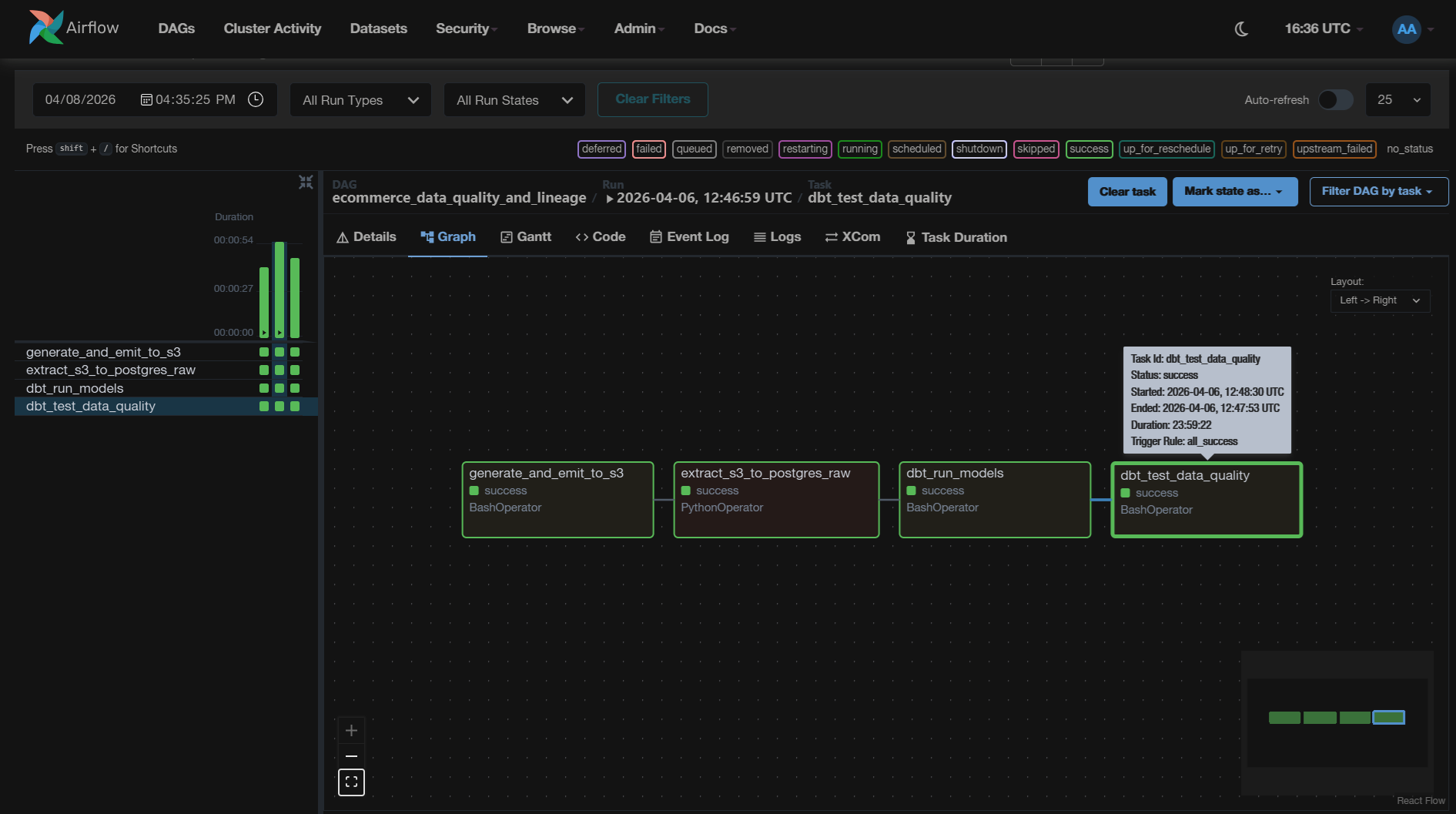The width and height of the screenshot is (1456, 814).
Task: Select extract_s3_to_postgres_raw node in graph
Action: point(776,500)
